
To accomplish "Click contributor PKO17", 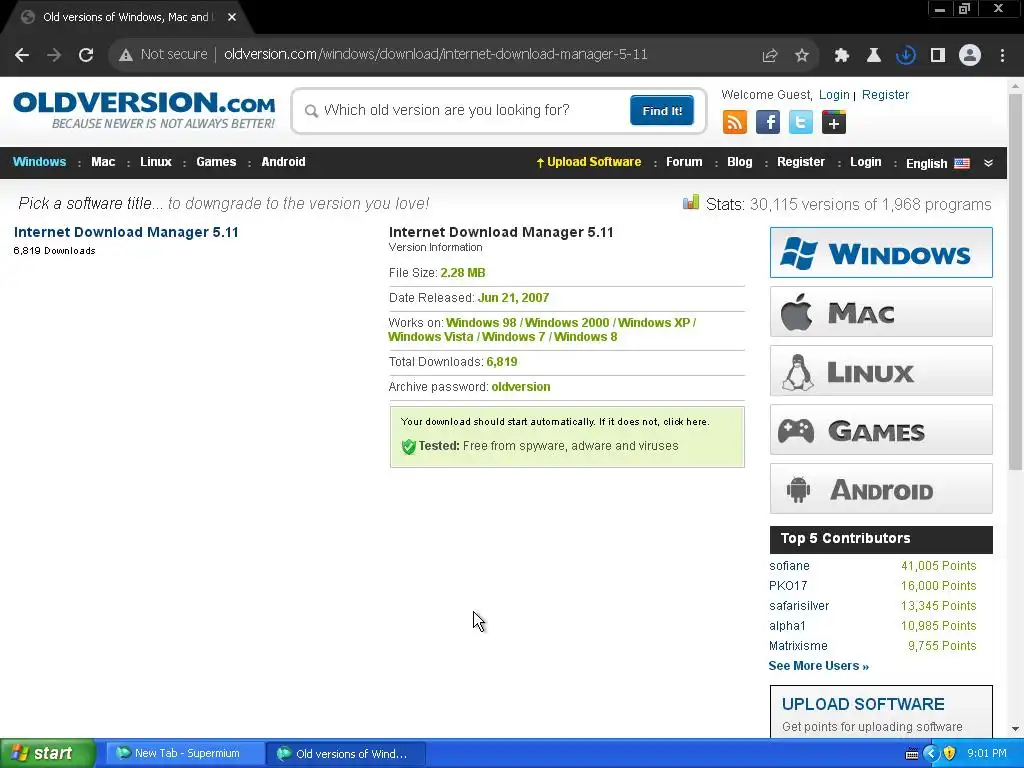I will click(788, 586).
